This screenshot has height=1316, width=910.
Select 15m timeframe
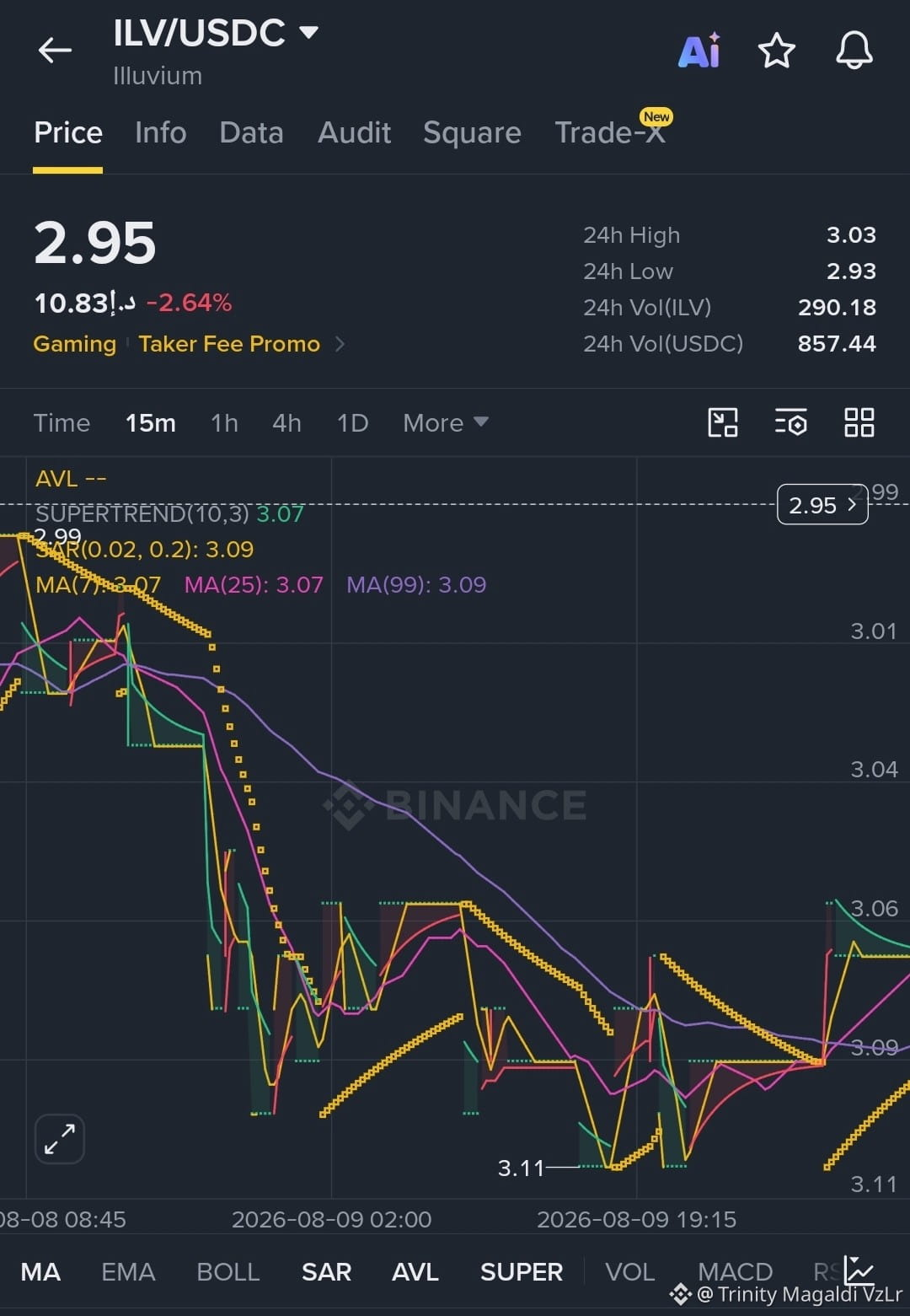point(151,422)
